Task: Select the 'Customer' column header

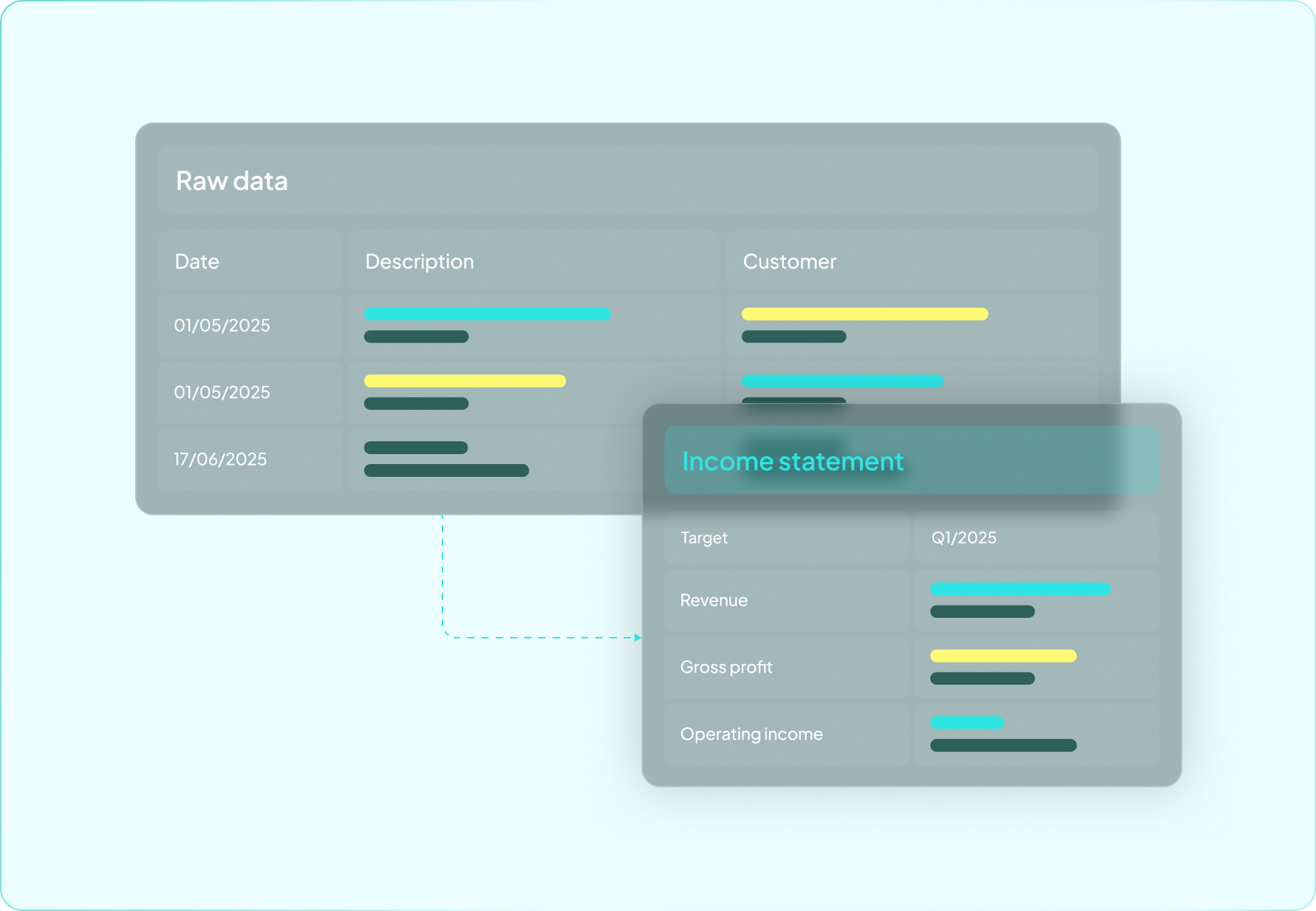Action: tap(912, 260)
